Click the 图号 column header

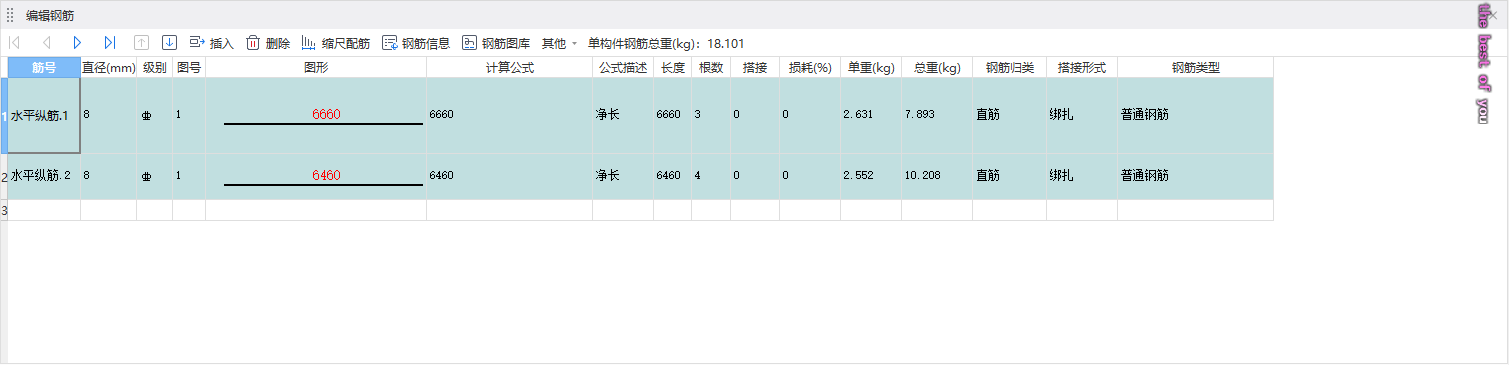coord(189,67)
